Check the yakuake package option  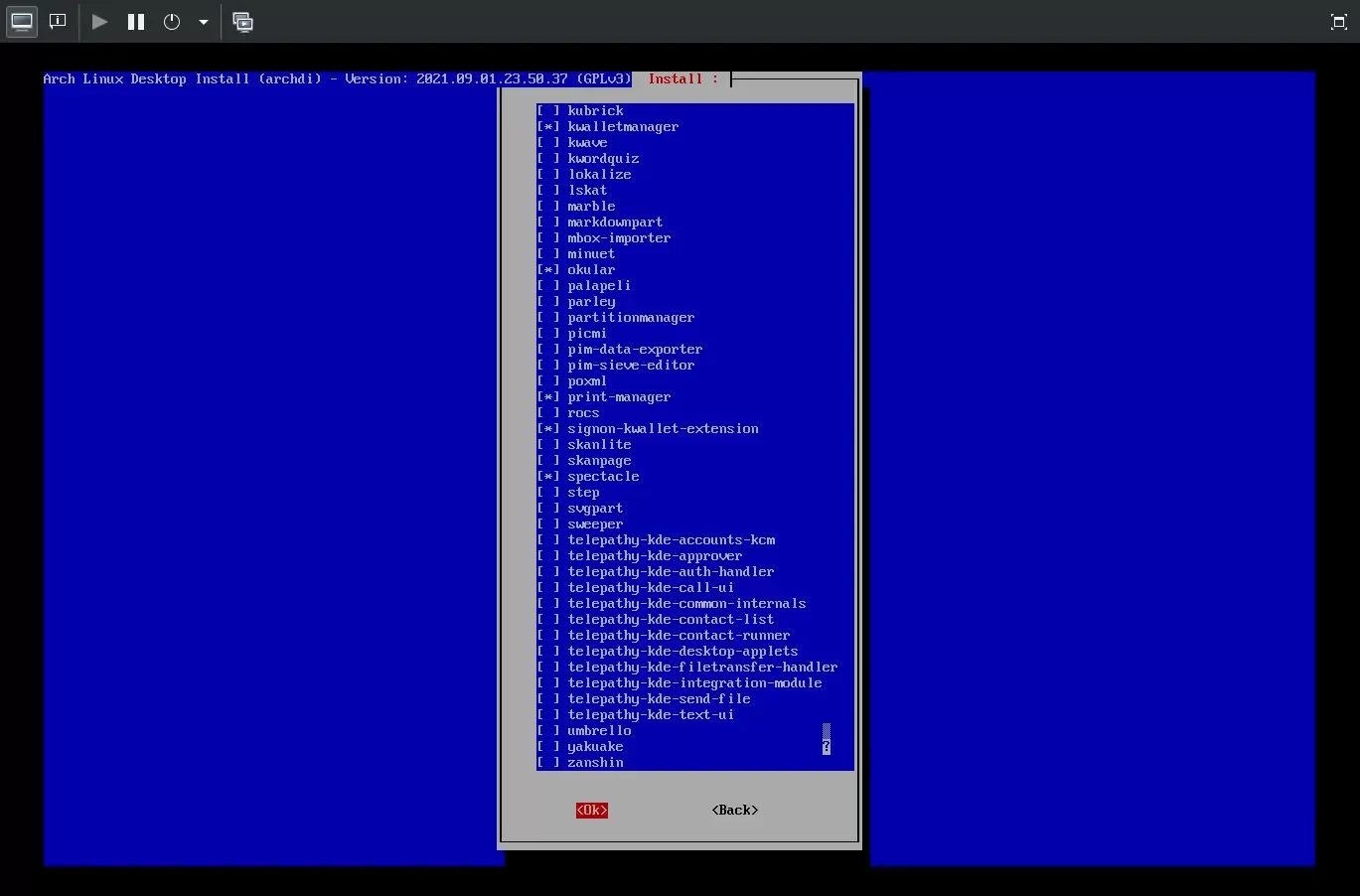tap(548, 747)
